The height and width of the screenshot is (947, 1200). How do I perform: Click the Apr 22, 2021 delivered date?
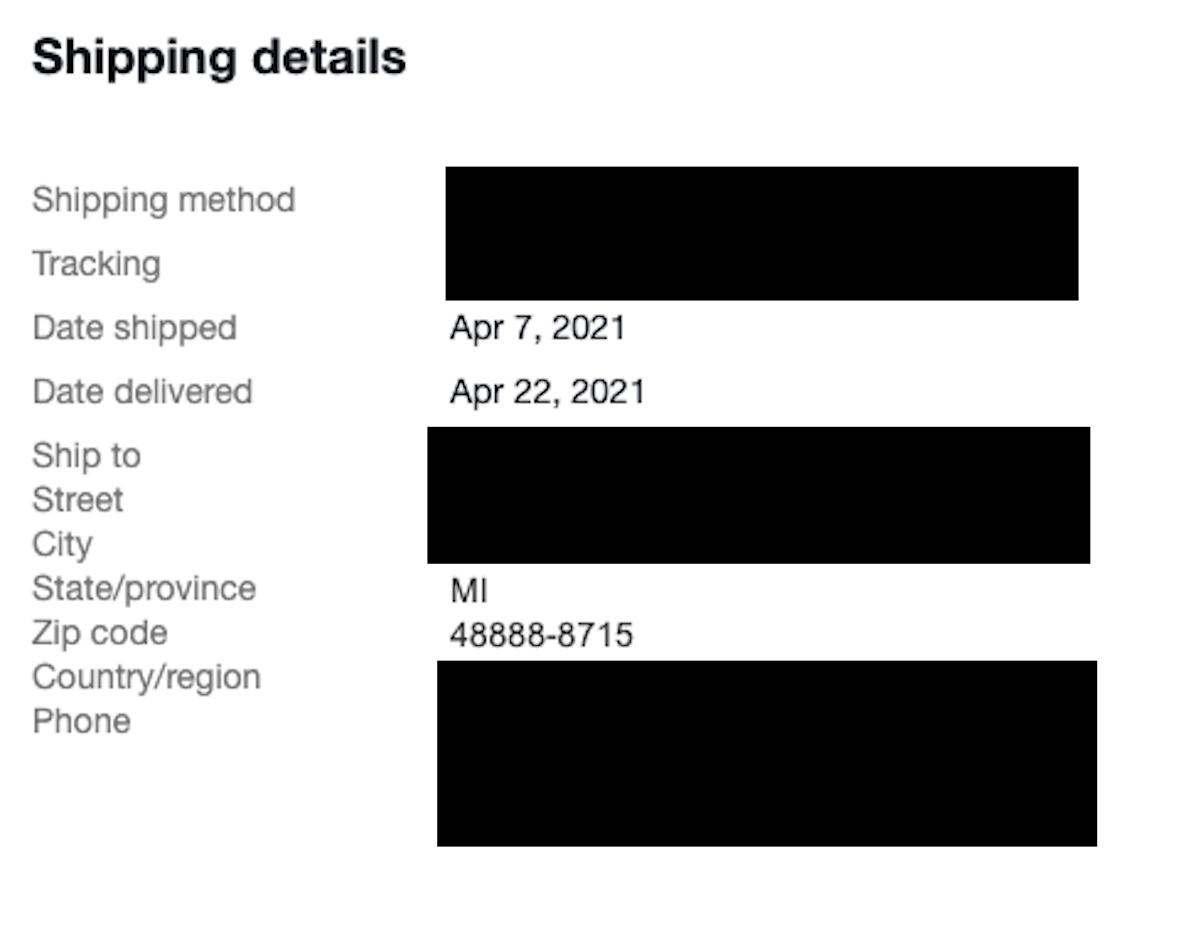[547, 391]
